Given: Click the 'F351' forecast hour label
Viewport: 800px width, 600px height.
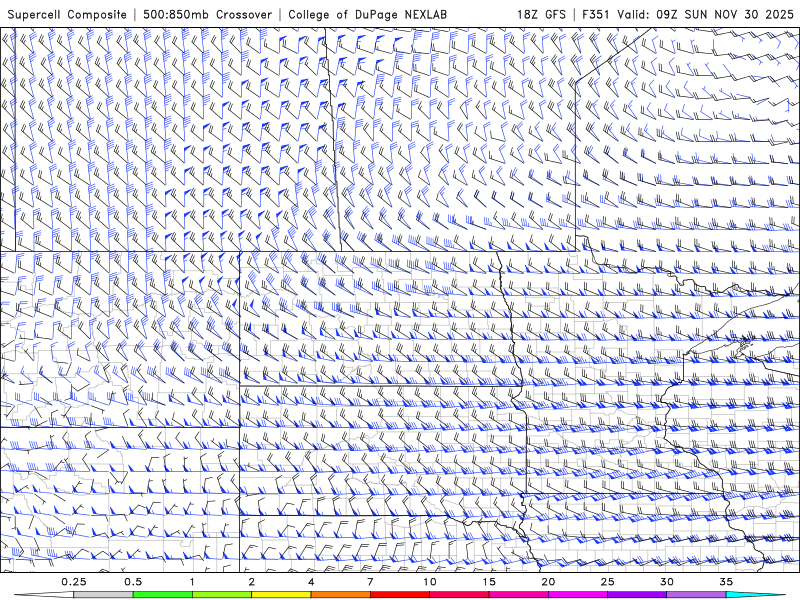Looking at the screenshot, I should point(597,14).
